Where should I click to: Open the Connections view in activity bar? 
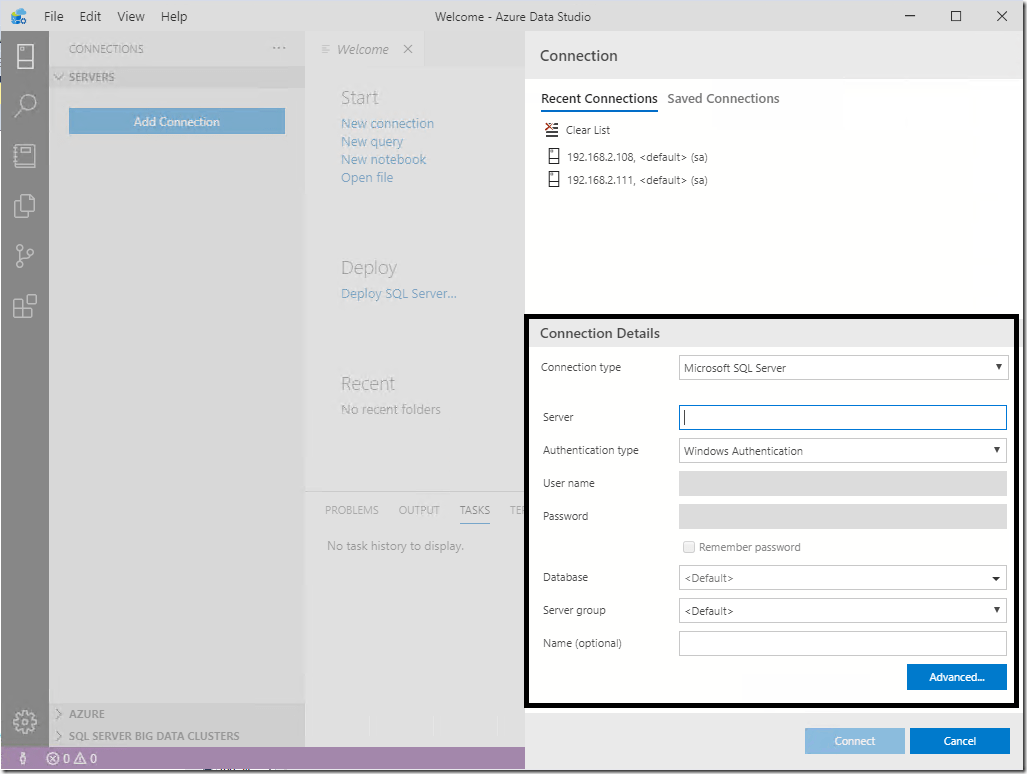[x=25, y=56]
